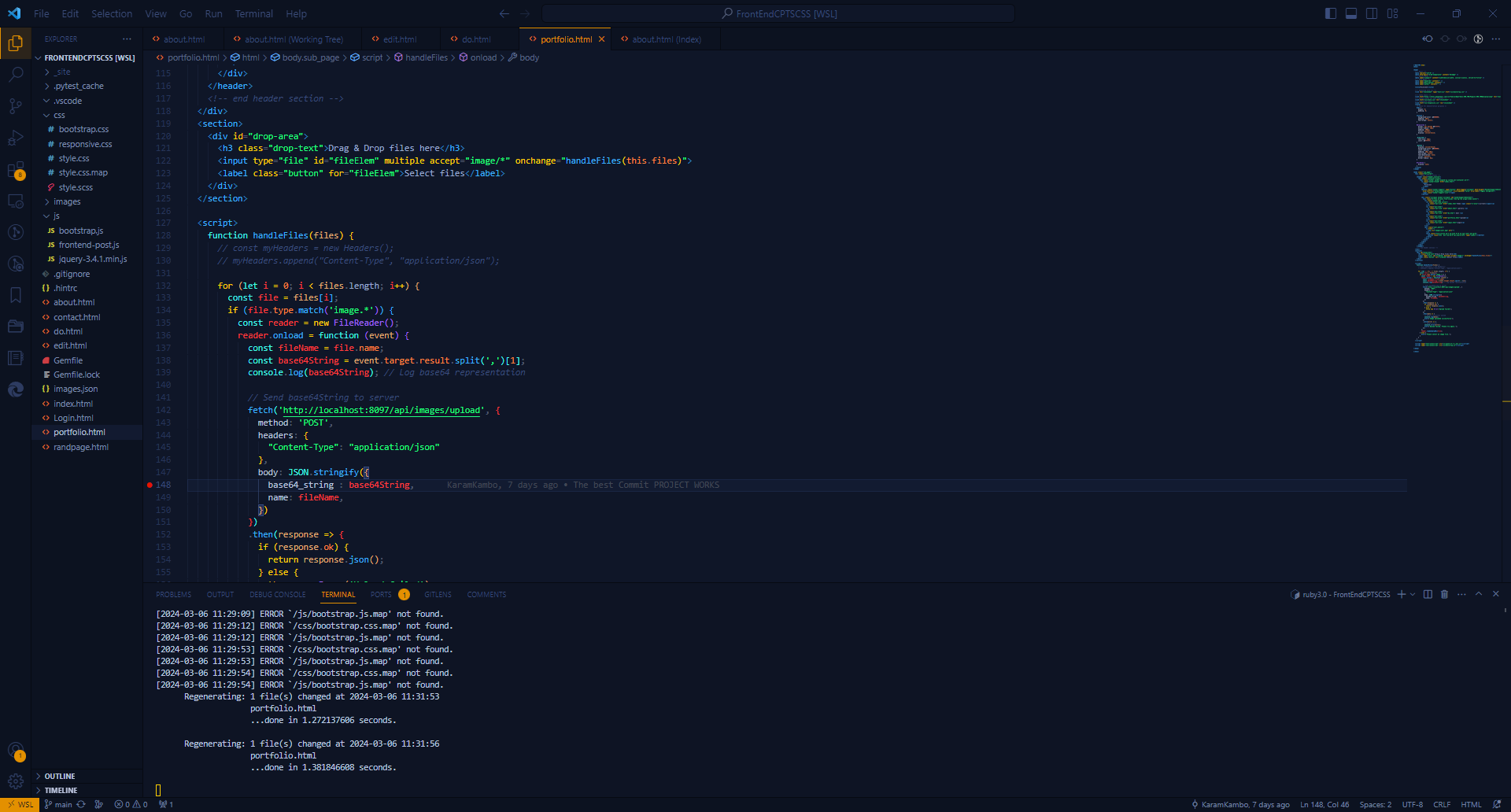Expand the OUTLINE section
This screenshot has height=812, width=1511.
[x=87, y=776]
